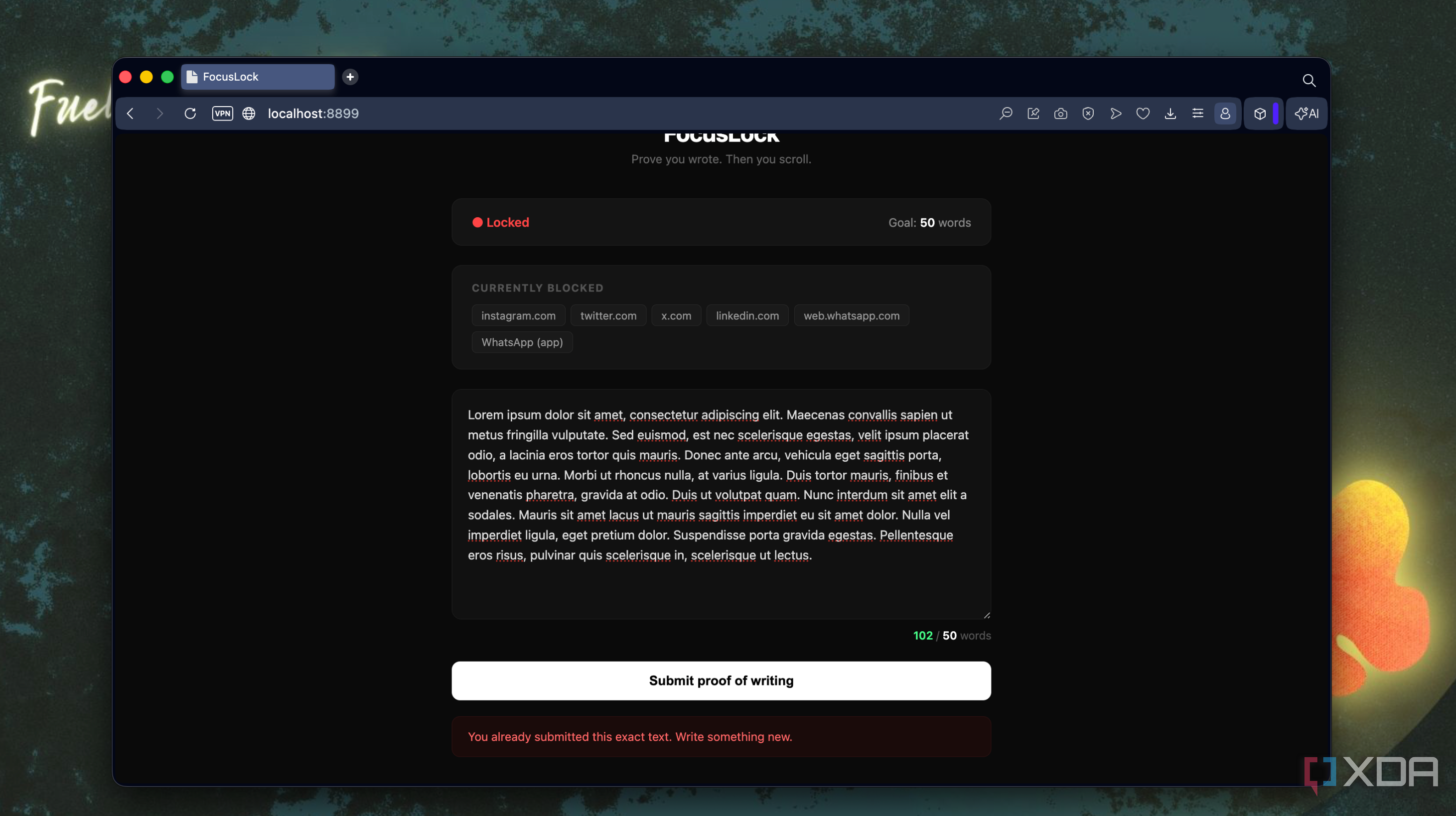This screenshot has height=816, width=1456.
Task: Click the 'Prove you wrote. Then you scroll.' tagline
Action: point(721,159)
